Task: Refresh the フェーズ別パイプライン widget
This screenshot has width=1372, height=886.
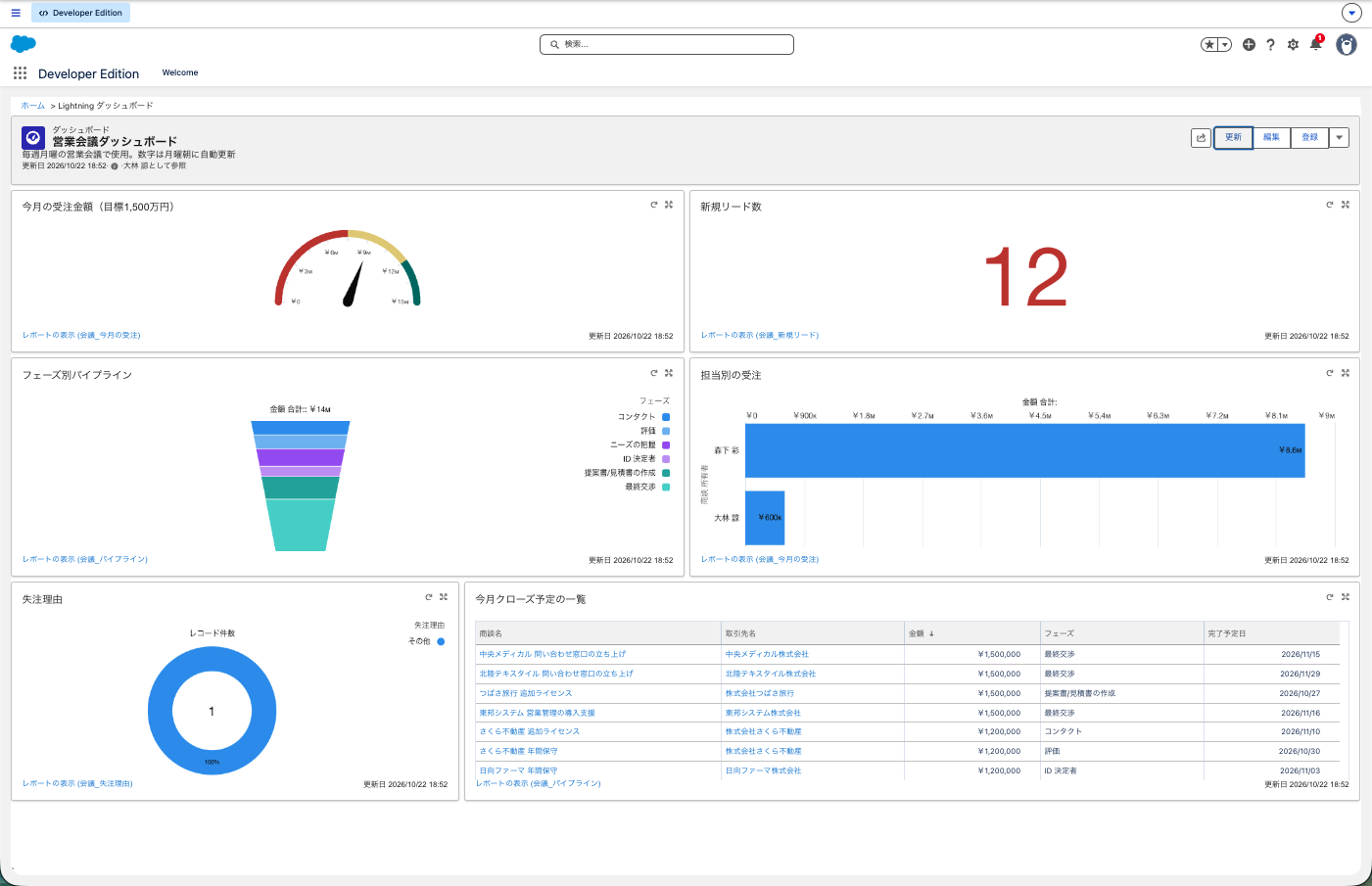Action: click(x=654, y=373)
